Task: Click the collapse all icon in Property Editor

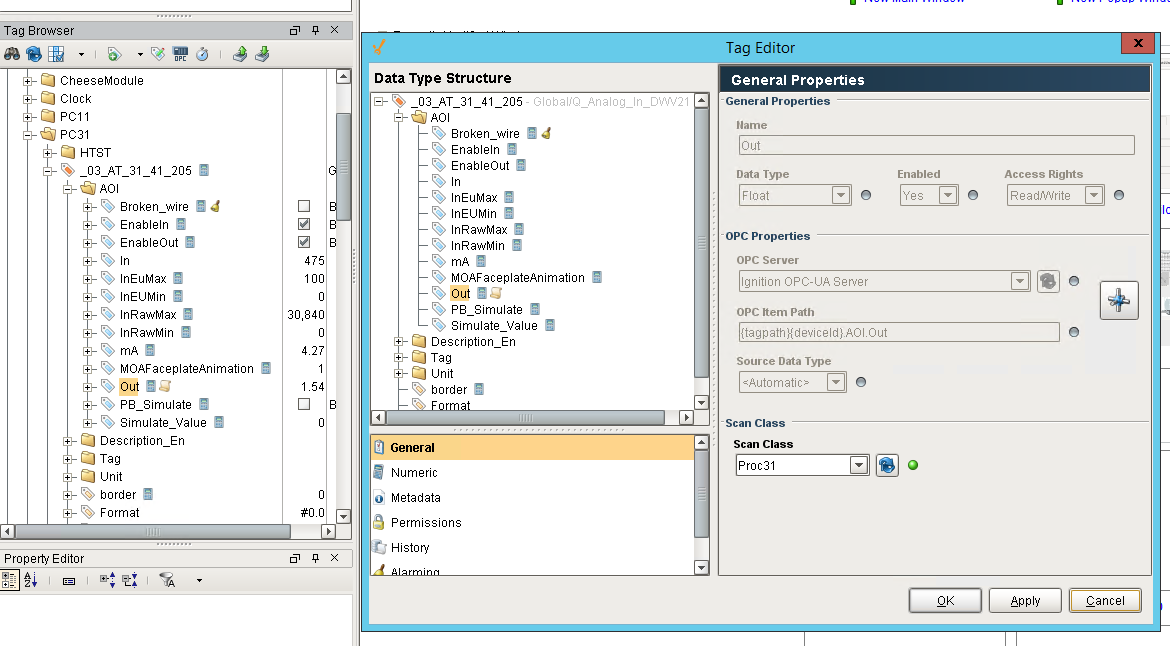Action: tap(130, 580)
